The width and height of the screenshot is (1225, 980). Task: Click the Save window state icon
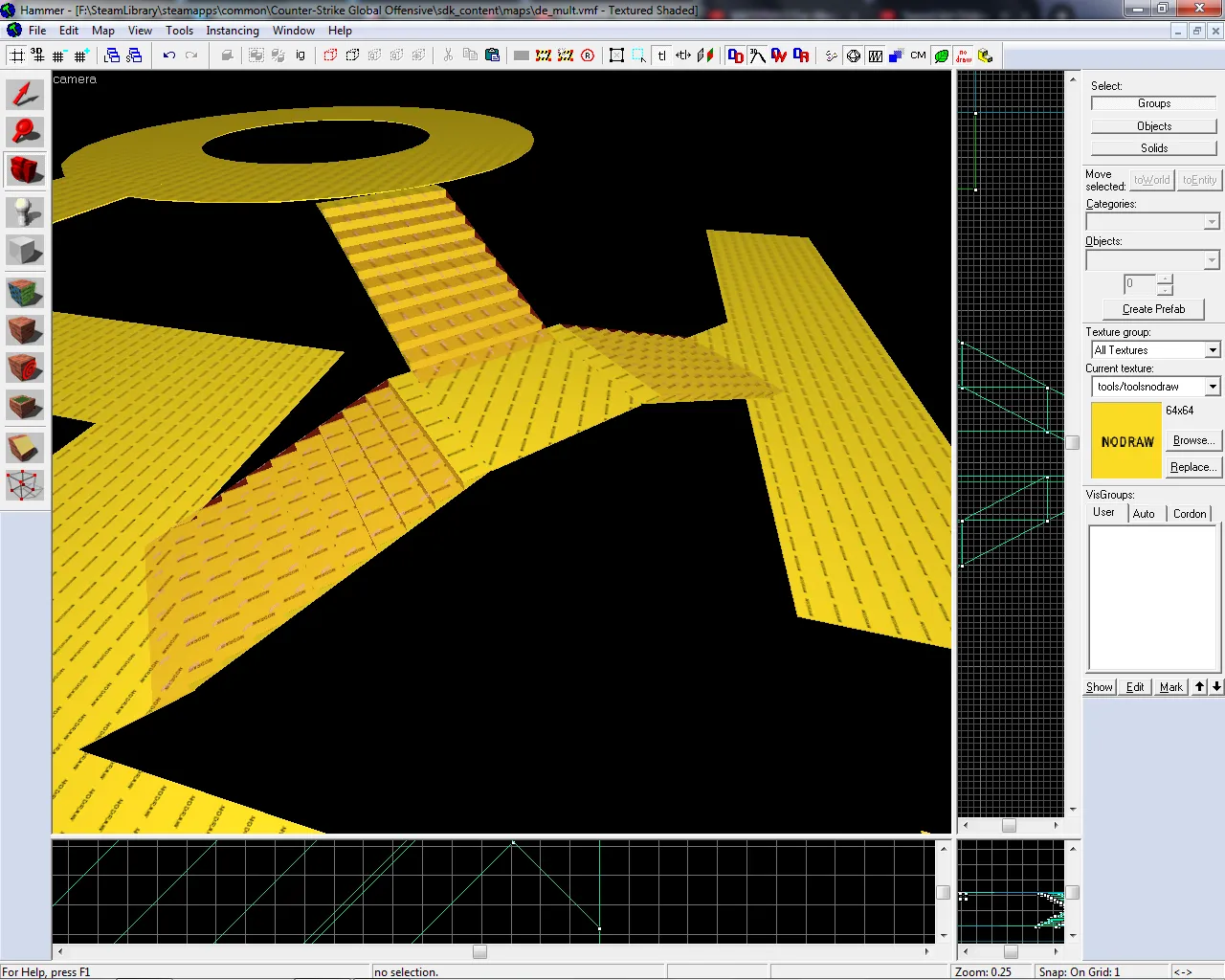(134, 56)
